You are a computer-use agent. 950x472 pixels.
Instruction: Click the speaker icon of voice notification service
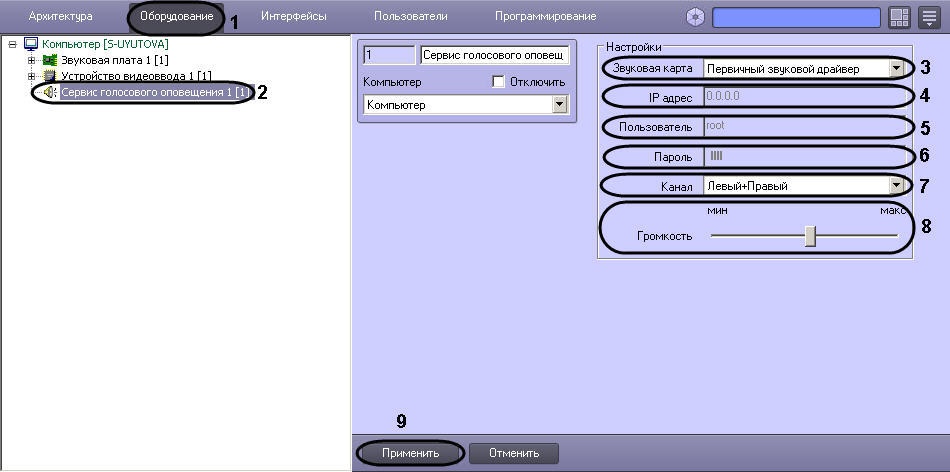(x=49, y=92)
